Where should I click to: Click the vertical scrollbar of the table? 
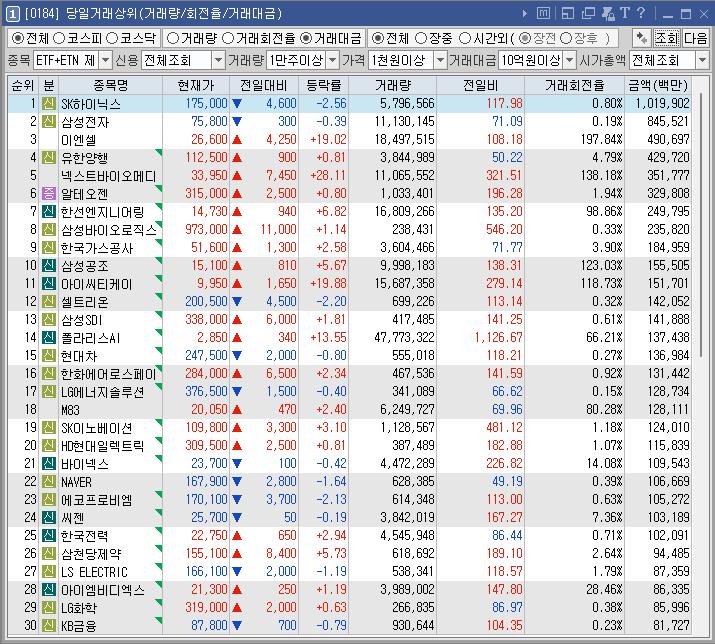701,223
